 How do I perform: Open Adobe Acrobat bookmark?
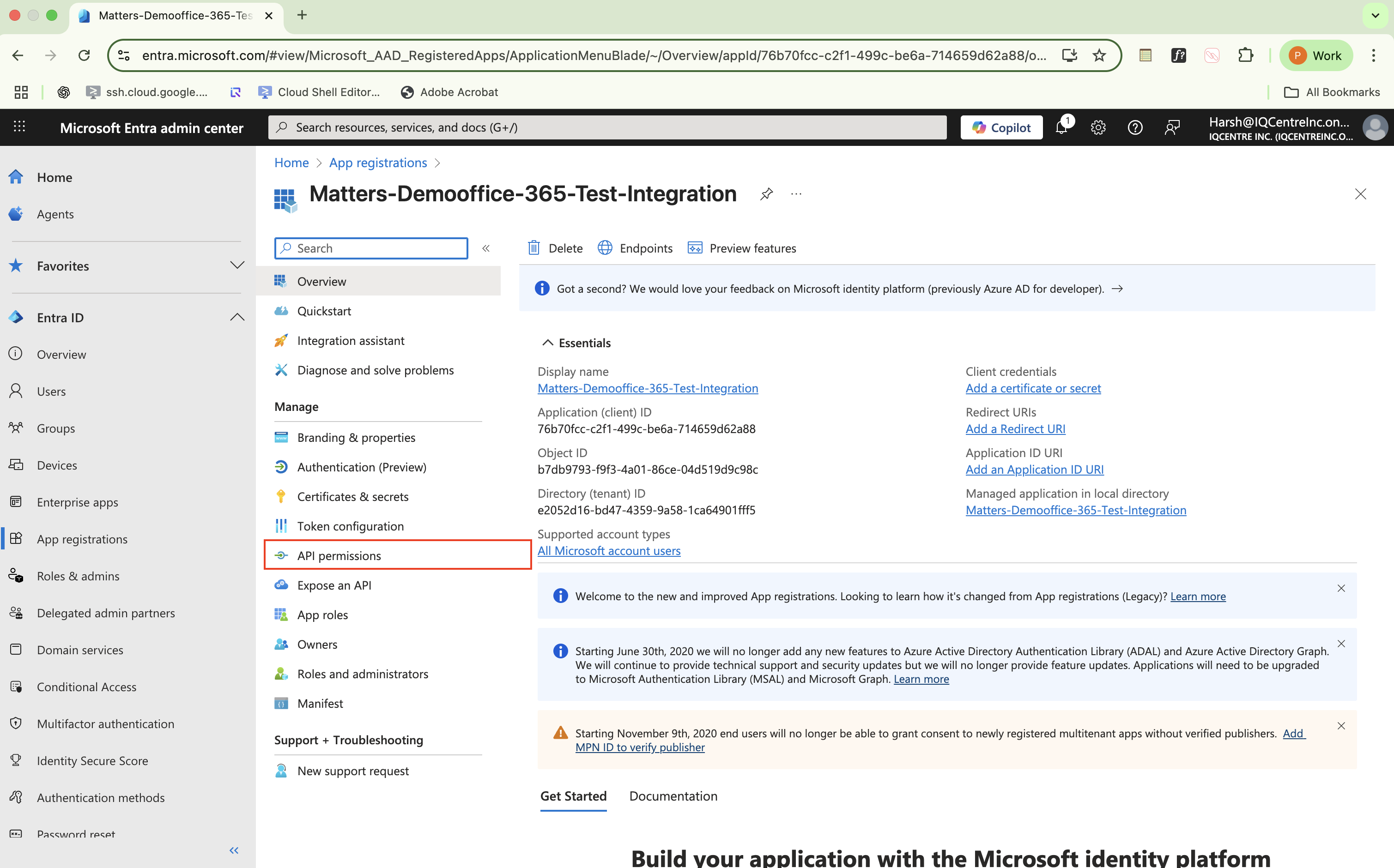pyautogui.click(x=449, y=92)
